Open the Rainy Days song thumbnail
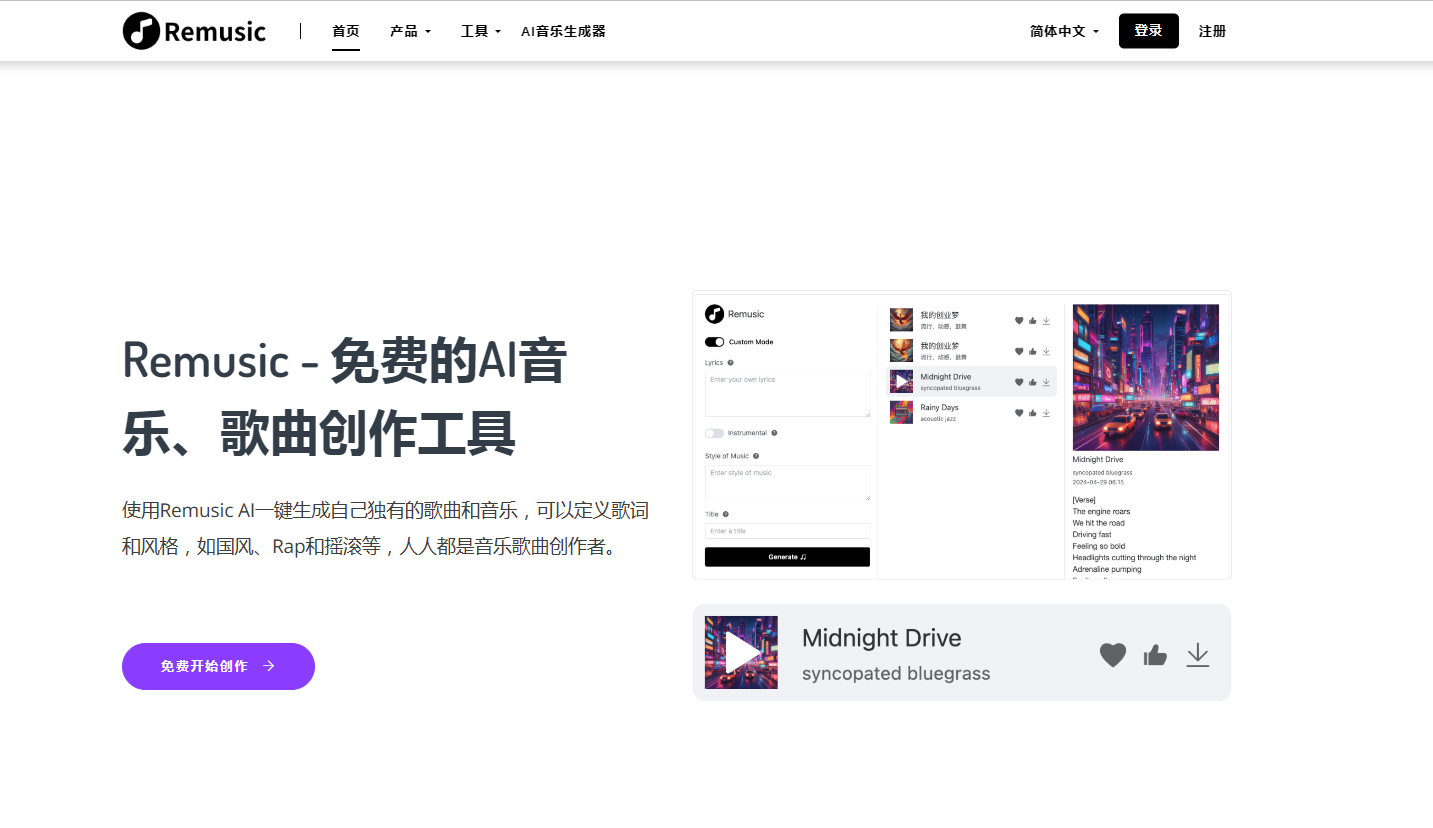The image size is (1433, 828). (x=901, y=412)
